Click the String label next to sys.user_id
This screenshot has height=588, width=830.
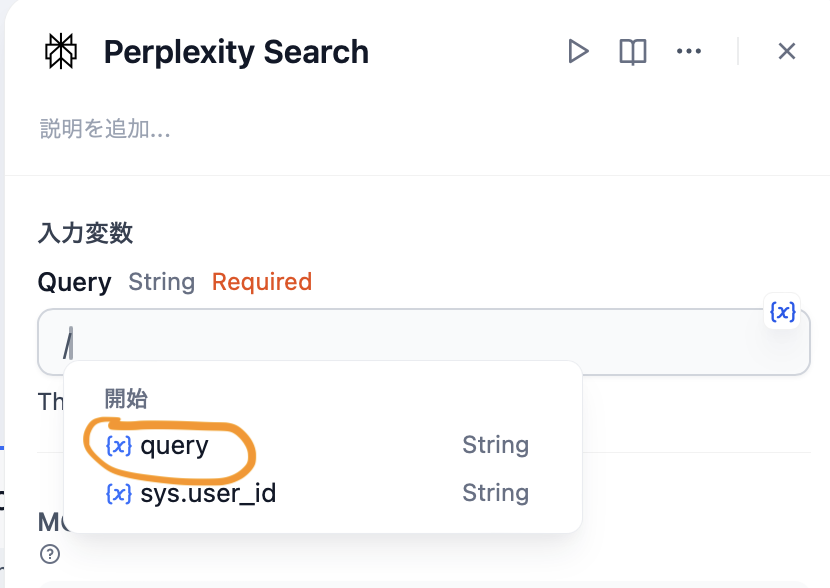495,492
